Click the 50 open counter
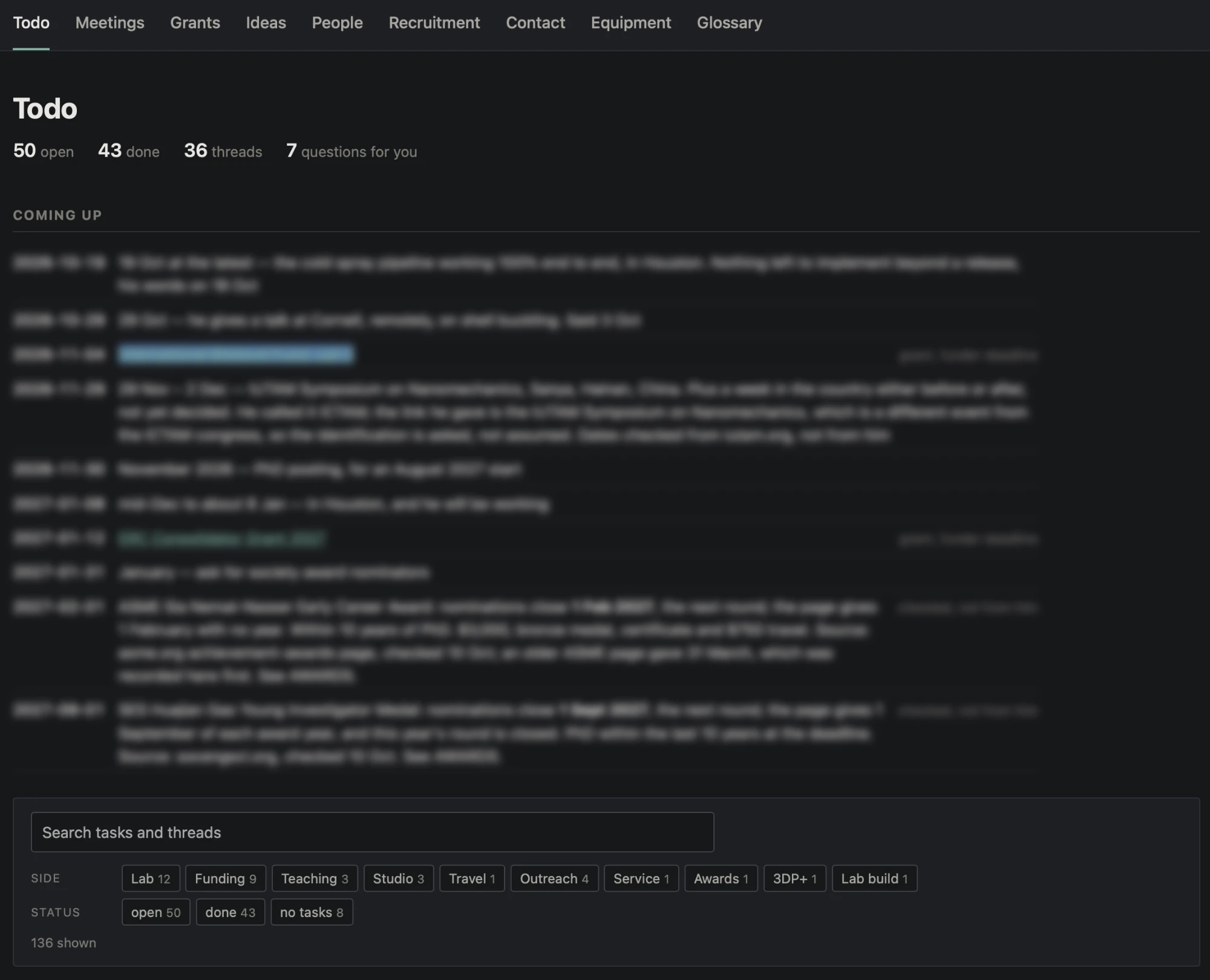 point(44,151)
